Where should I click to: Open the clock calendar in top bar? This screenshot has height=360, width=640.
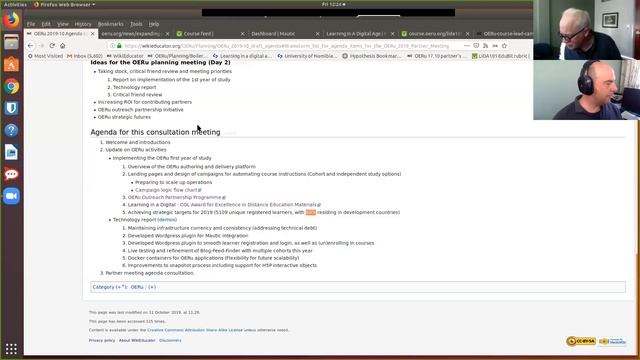click(333, 4)
